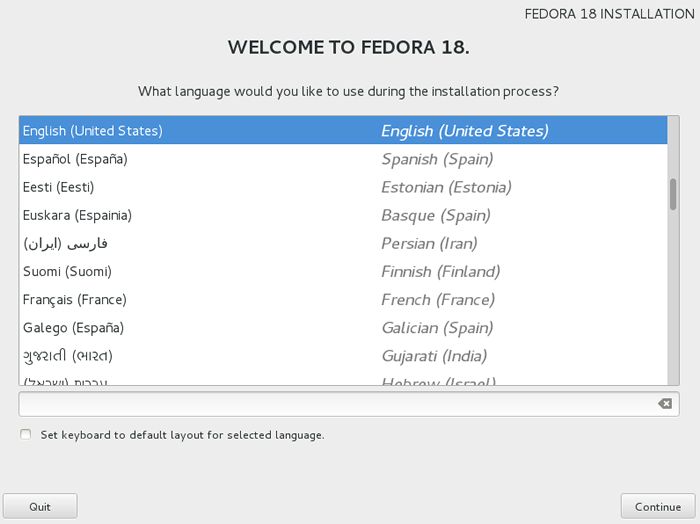Click the clear icon in the search field
700x524 pixels.
[x=665, y=404]
